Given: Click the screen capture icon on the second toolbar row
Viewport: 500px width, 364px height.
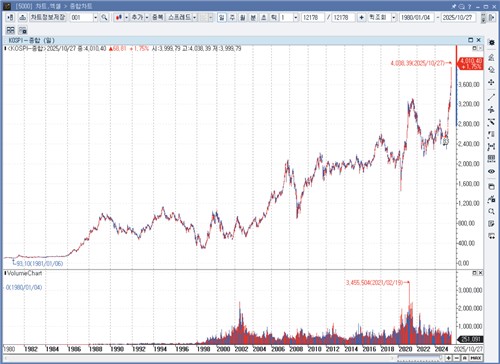Looking at the screenshot, I should (22, 30).
